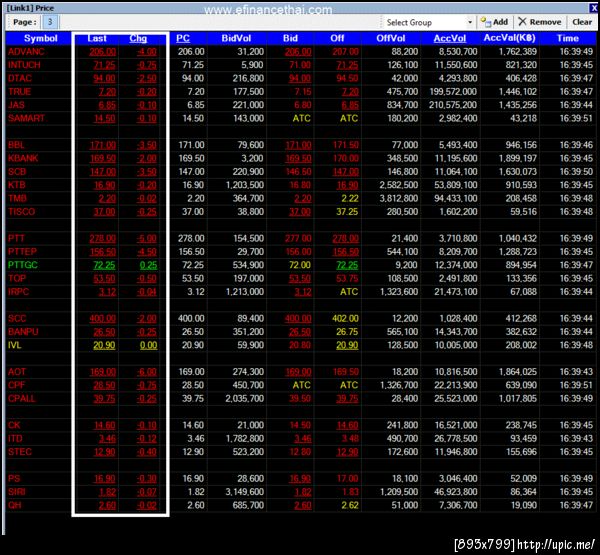Select the BBL symbol

point(16,145)
